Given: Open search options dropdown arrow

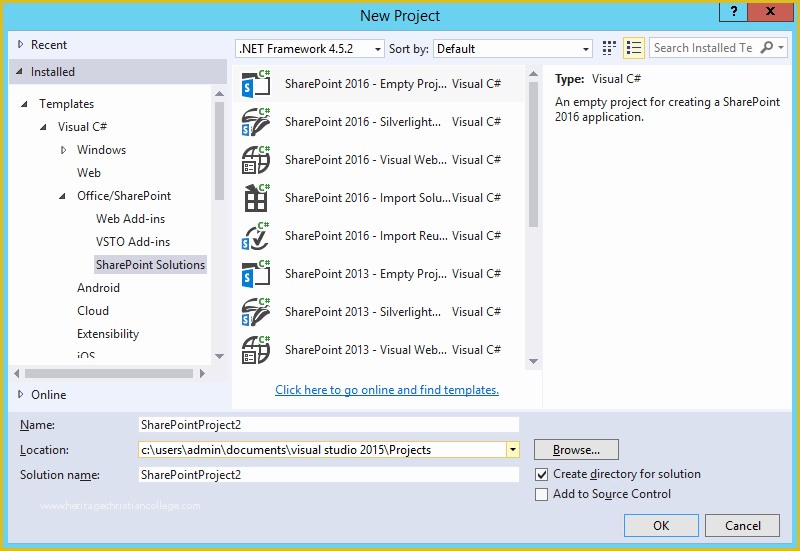Looking at the screenshot, I should pos(781,47).
